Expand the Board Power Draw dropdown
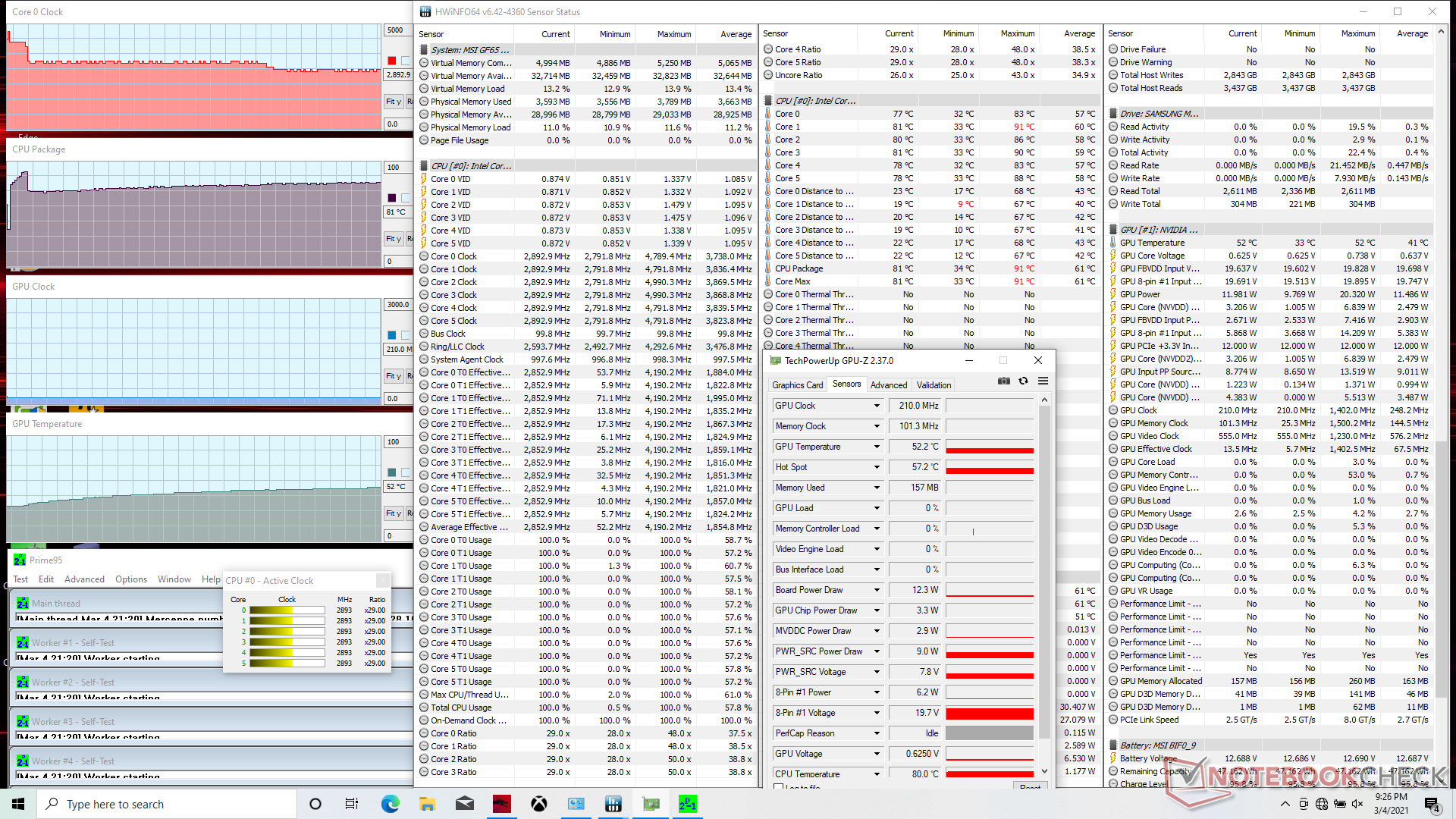The width and height of the screenshot is (1456, 819). [x=877, y=590]
